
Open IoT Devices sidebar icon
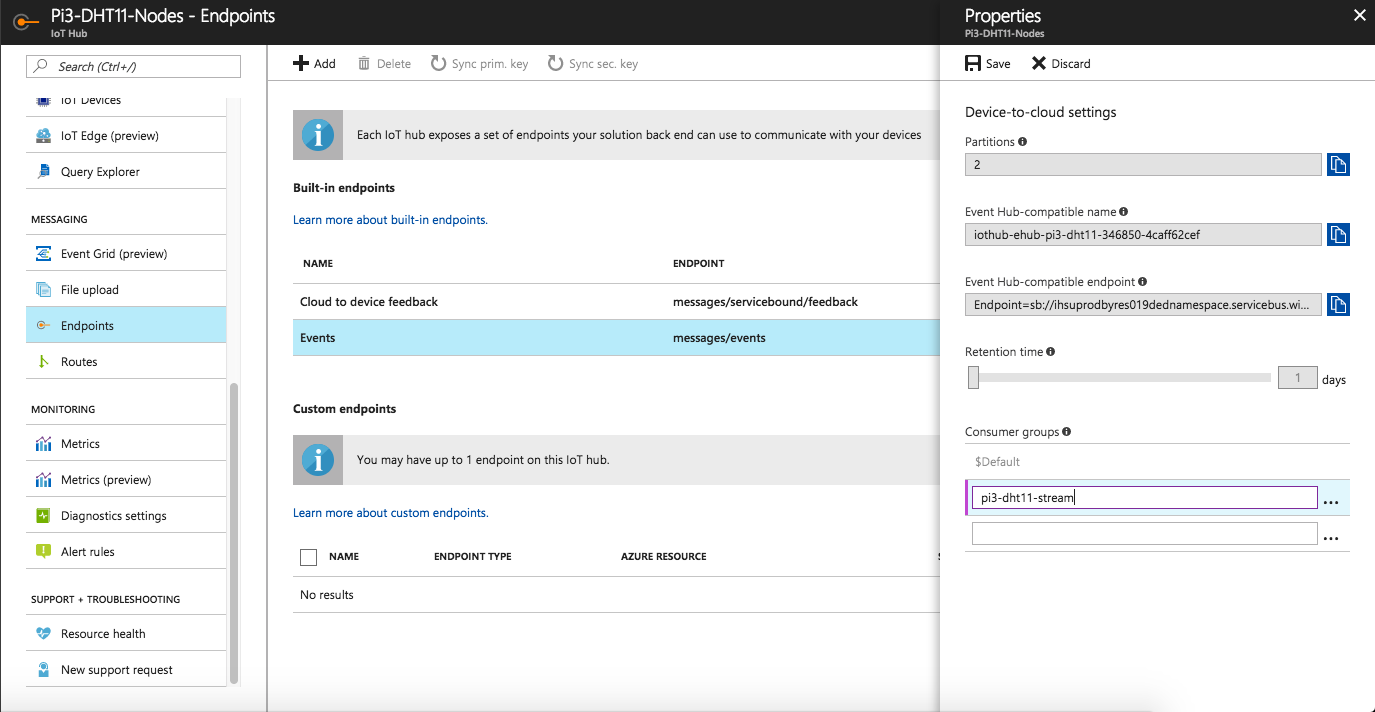coord(43,100)
